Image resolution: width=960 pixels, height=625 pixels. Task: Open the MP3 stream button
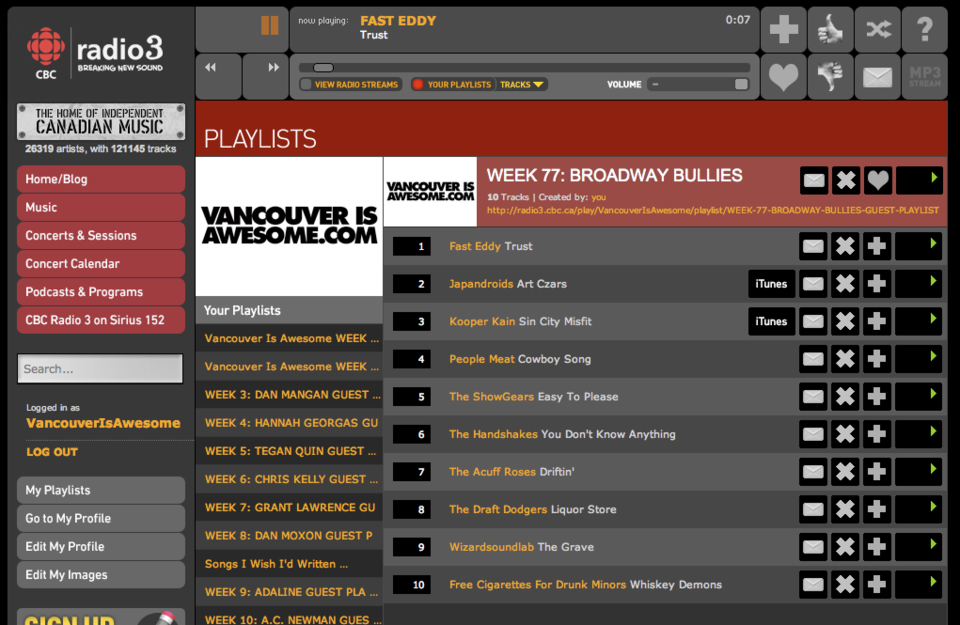coord(924,77)
